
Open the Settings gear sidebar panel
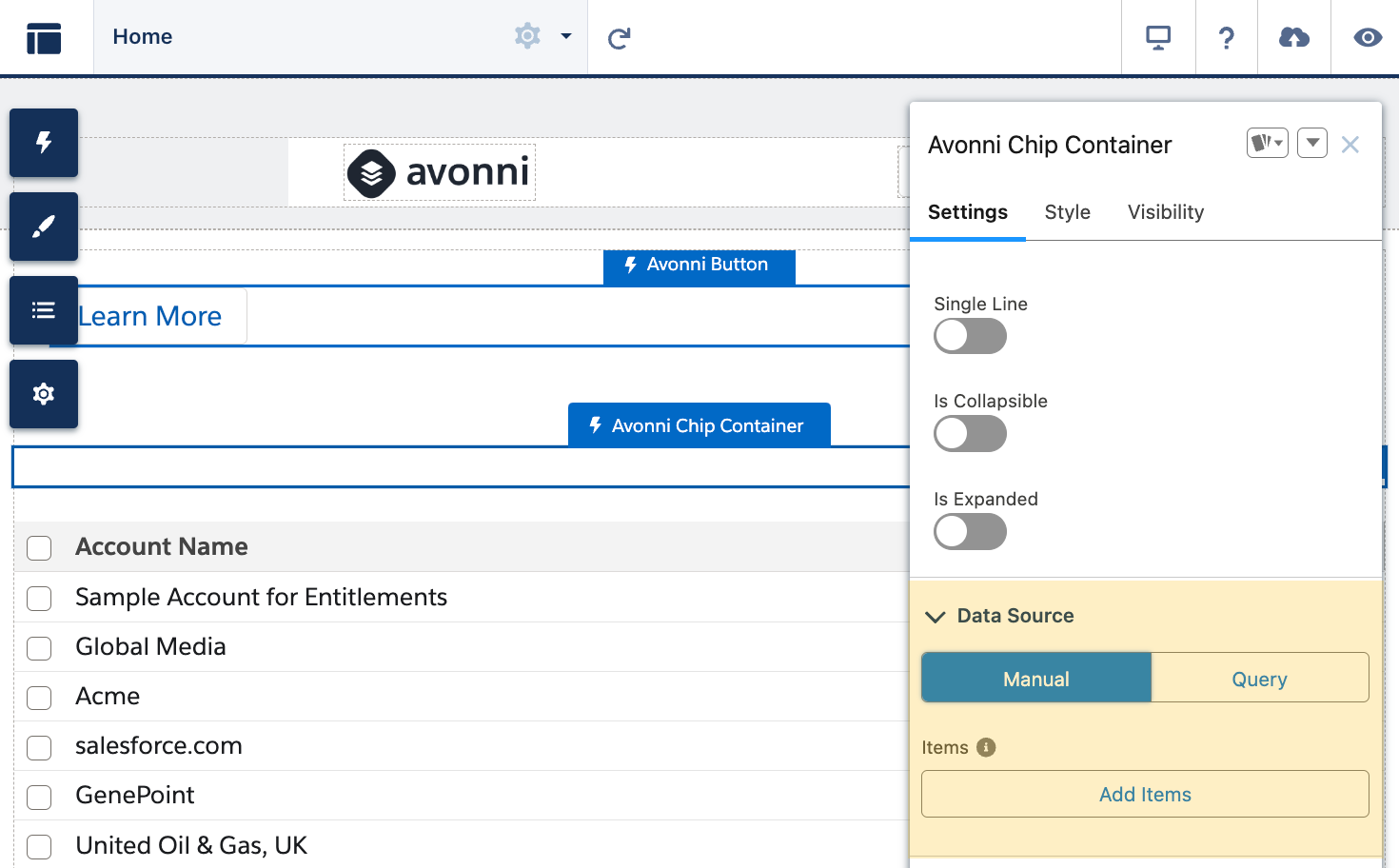pyautogui.click(x=44, y=394)
